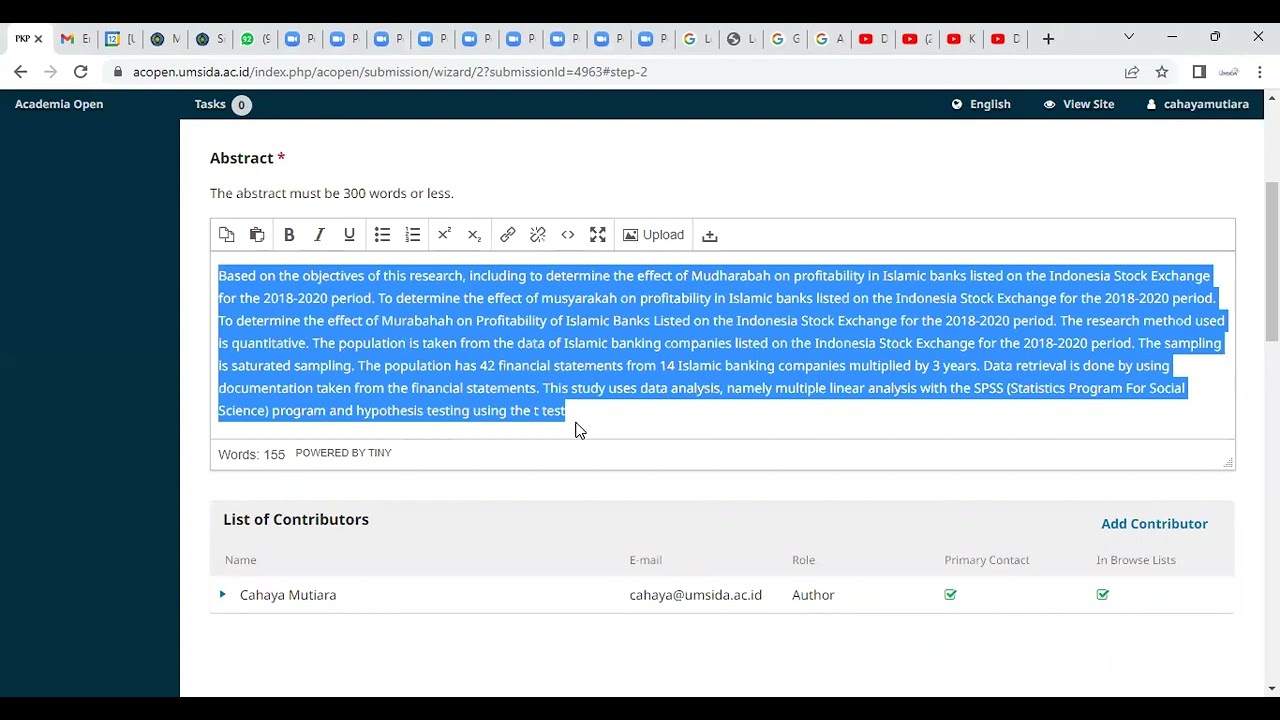This screenshot has height=720, width=1280.
Task: Insert a bullet list in abstract
Action: [x=382, y=235]
